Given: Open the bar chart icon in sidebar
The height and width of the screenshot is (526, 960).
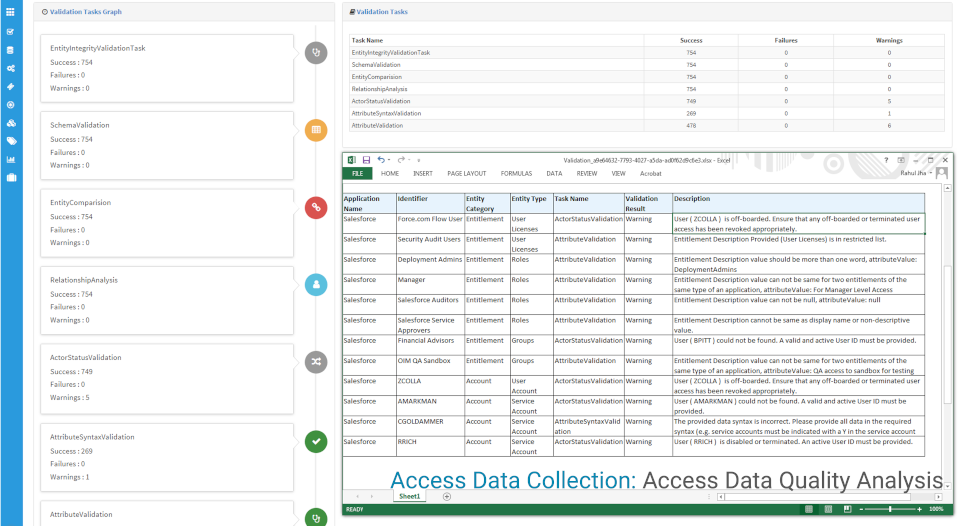Looking at the screenshot, I should pos(10,159).
